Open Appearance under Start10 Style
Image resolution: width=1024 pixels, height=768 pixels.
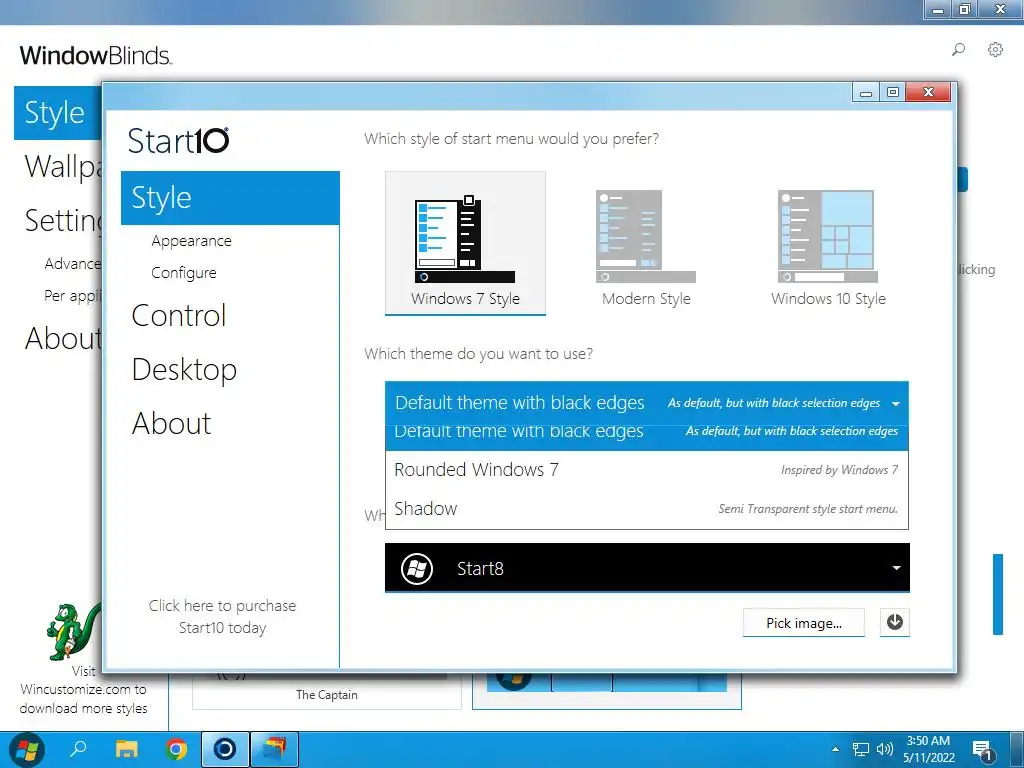pyautogui.click(x=191, y=240)
